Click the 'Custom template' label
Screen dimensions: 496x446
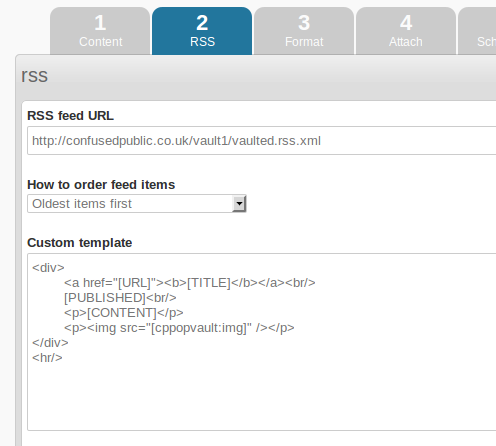tap(80, 243)
